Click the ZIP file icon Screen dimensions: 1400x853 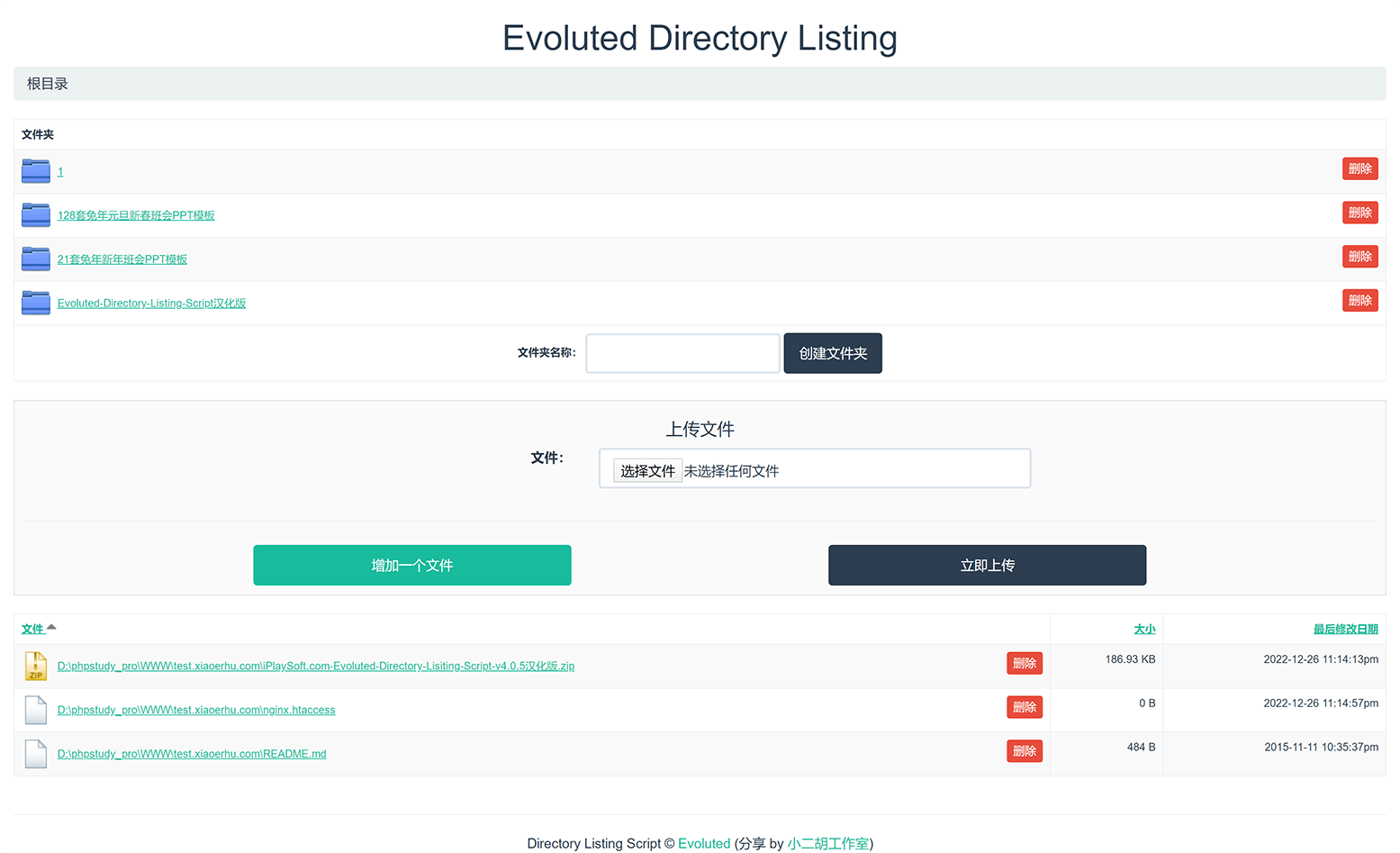36,666
